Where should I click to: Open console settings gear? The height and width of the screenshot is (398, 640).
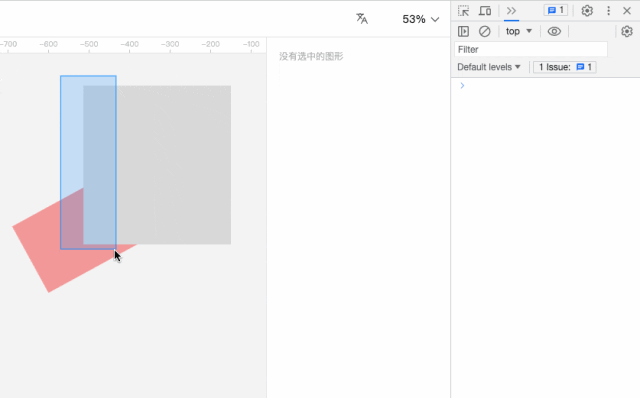pyautogui.click(x=627, y=31)
